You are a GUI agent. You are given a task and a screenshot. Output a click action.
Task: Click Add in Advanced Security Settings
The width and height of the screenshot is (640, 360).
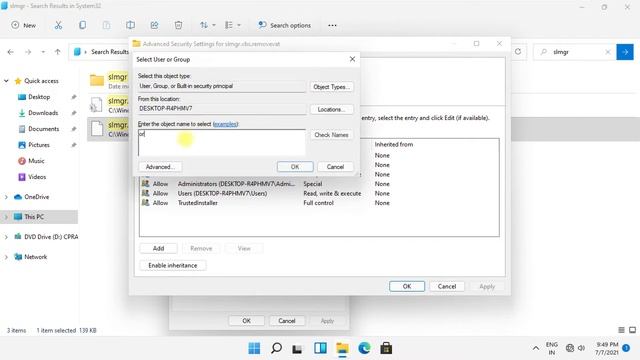point(158,248)
